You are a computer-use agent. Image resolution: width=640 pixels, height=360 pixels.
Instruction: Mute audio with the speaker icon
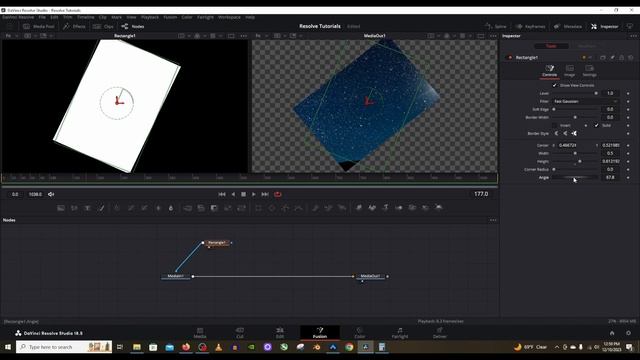(x=51, y=194)
